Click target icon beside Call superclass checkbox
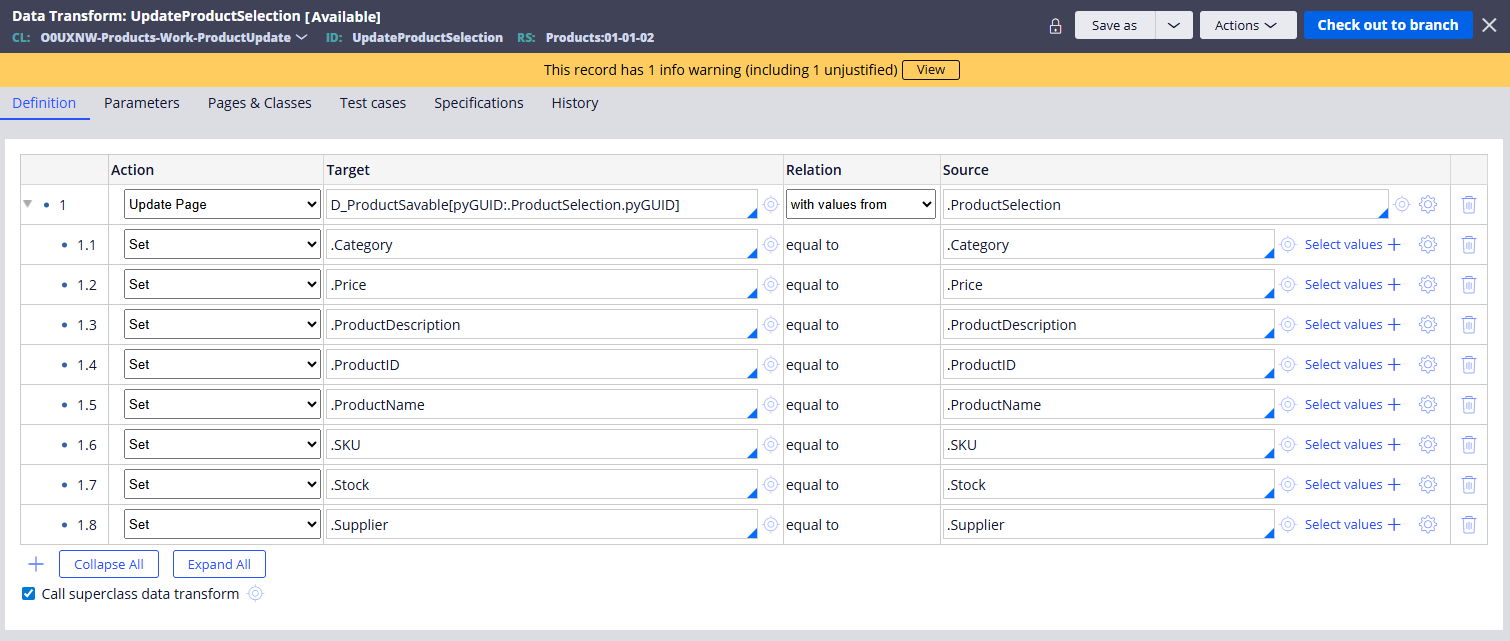 [255, 594]
